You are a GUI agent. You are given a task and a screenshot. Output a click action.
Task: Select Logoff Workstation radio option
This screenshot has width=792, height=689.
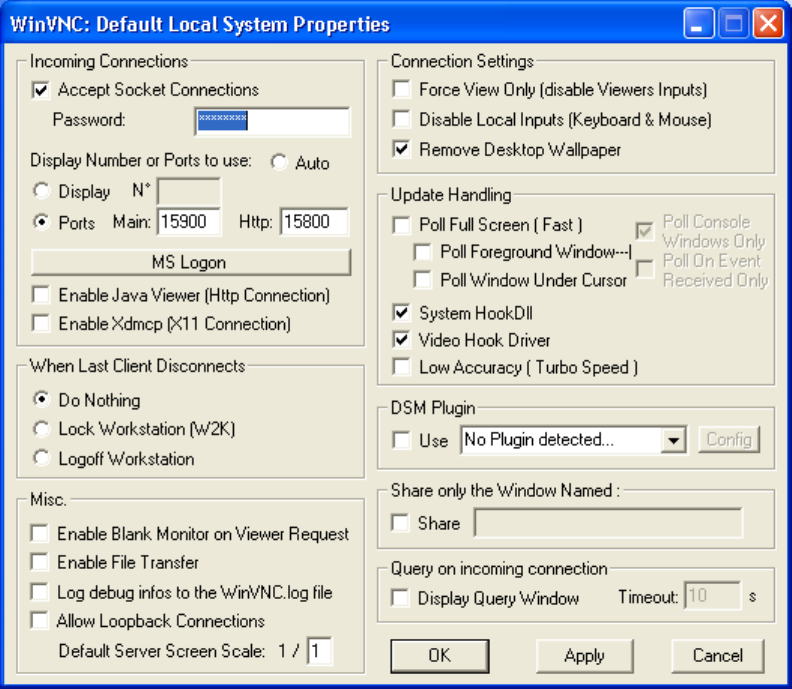(41, 458)
